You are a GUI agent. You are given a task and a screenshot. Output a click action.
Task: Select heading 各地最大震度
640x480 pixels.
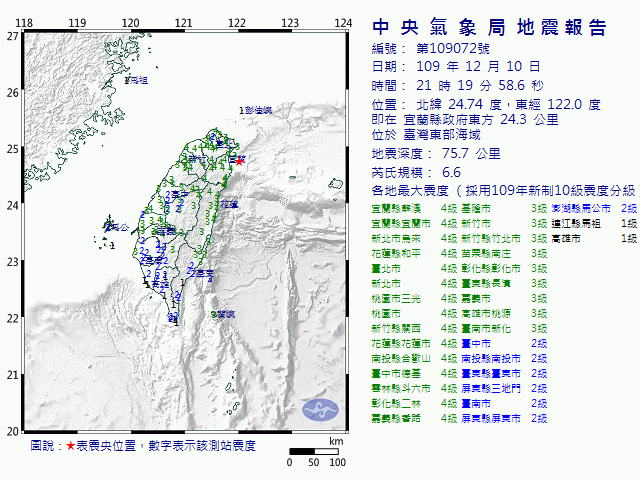point(410,191)
